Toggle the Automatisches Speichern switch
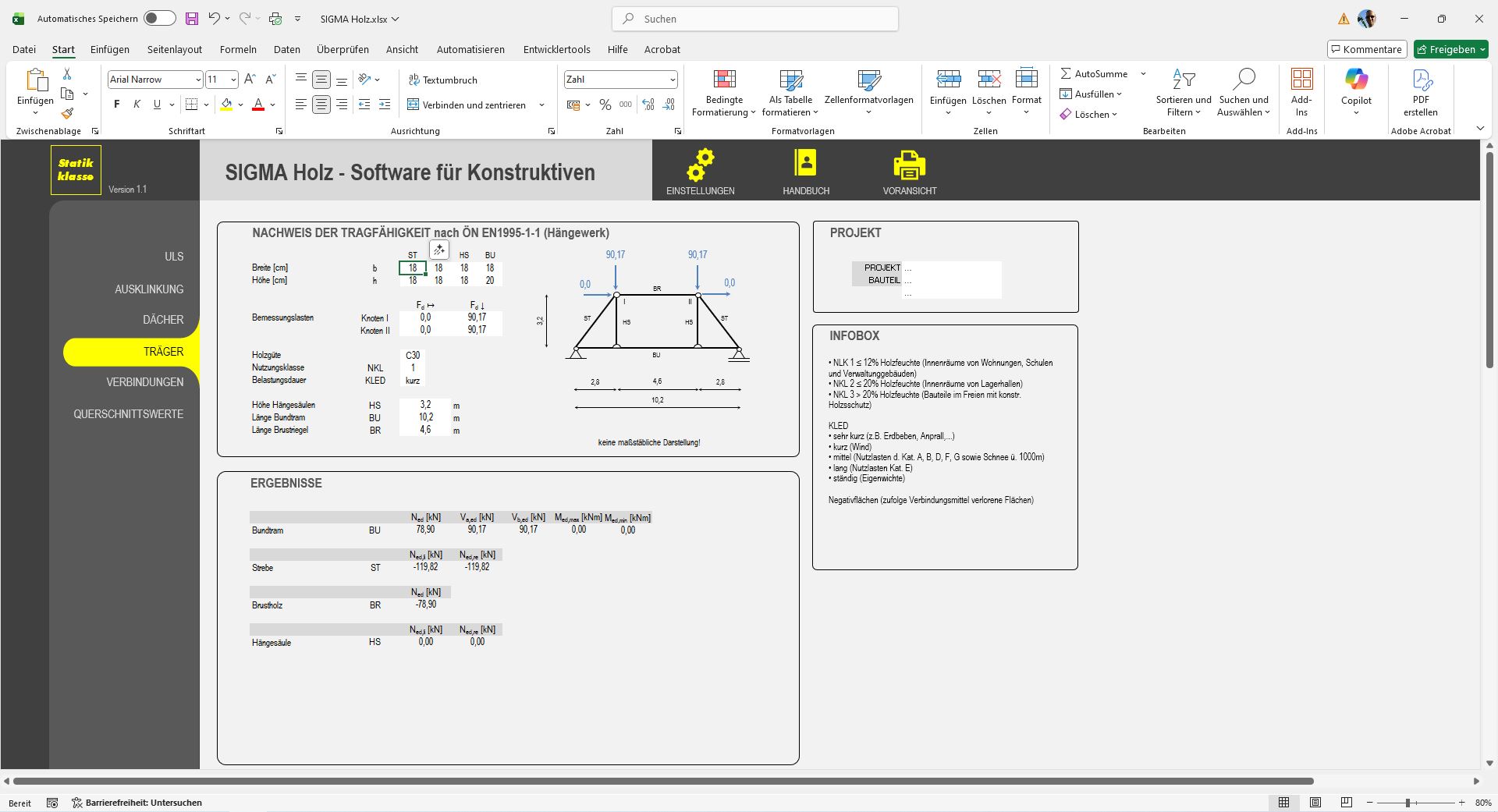Viewport: 1498px width, 812px height. (159, 19)
